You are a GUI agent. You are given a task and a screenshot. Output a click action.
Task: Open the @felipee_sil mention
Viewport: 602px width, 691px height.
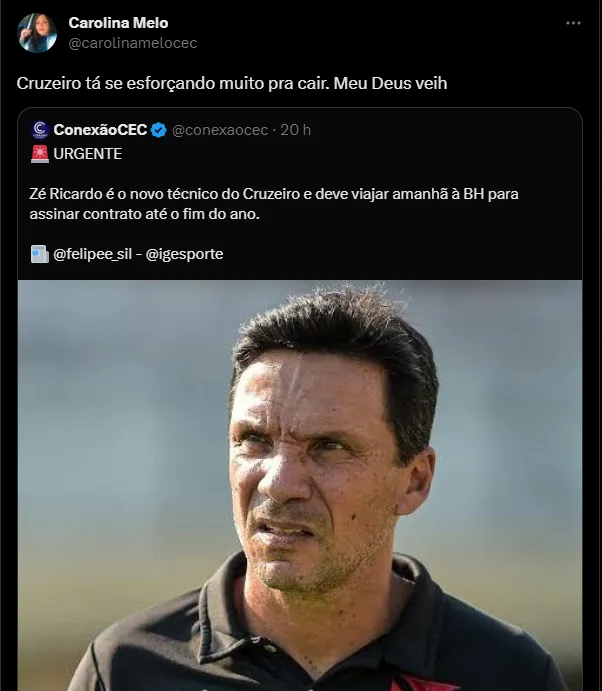click(x=95, y=254)
